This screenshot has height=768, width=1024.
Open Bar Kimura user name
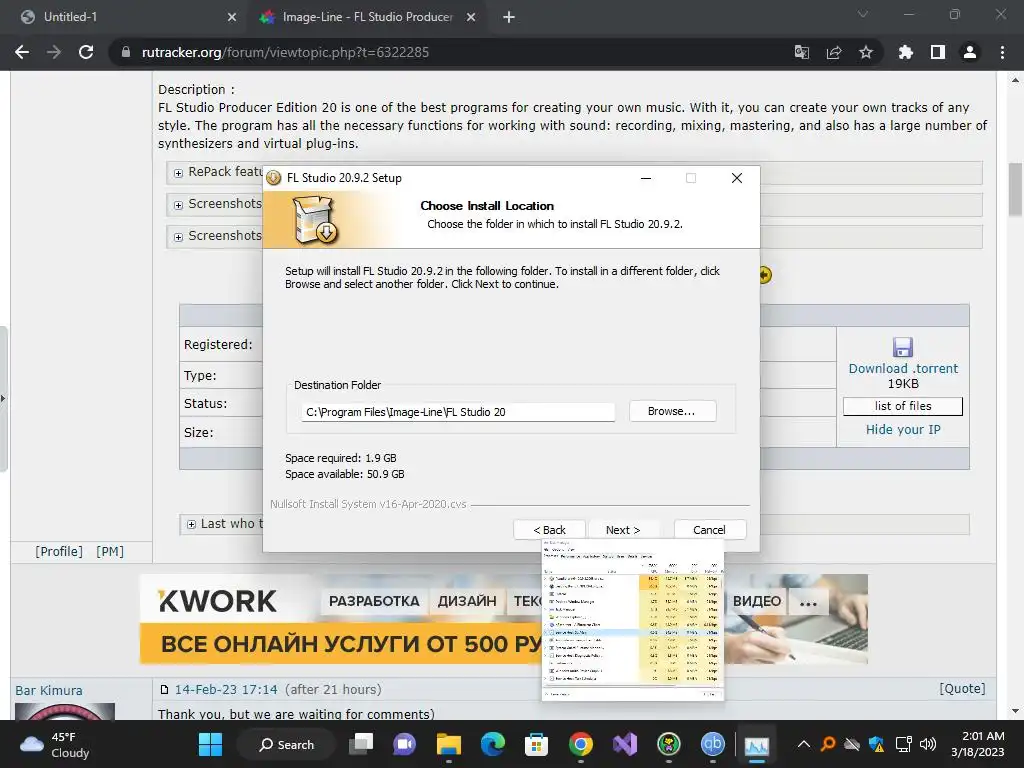point(49,690)
